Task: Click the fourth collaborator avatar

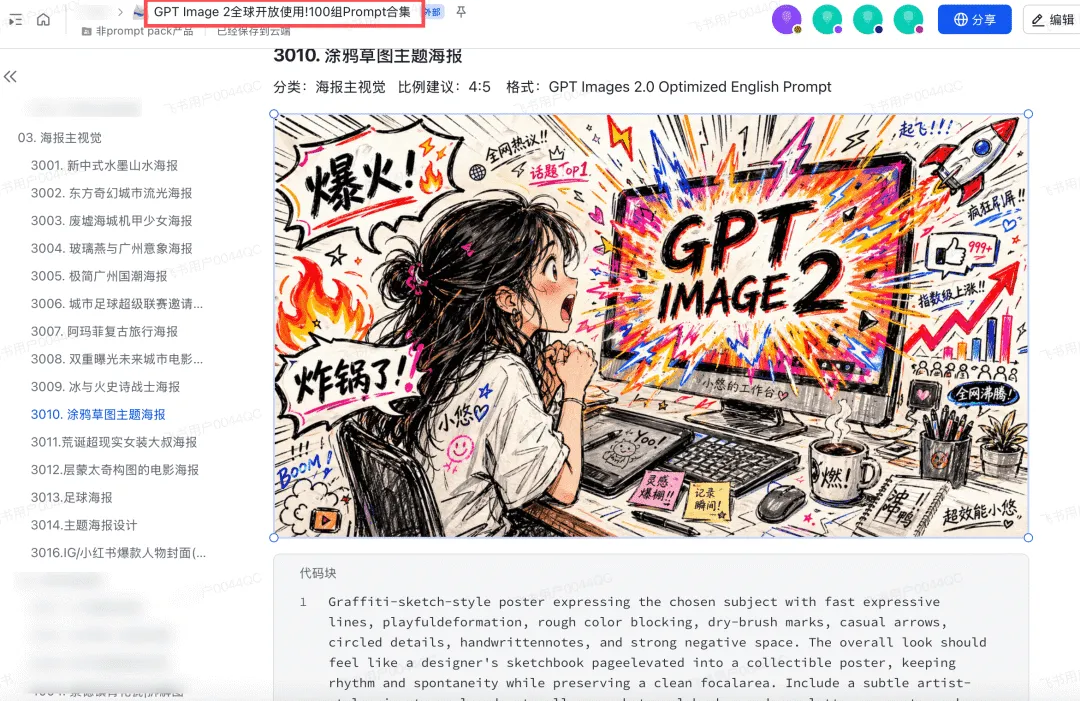Action: click(x=908, y=19)
